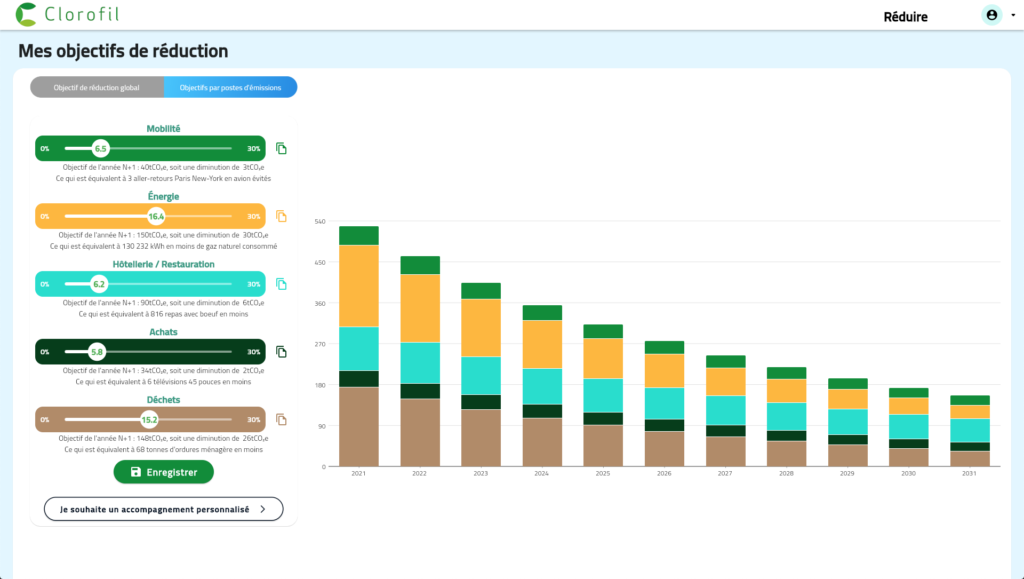Click the Déchets slider handle at 15.2

(150, 420)
